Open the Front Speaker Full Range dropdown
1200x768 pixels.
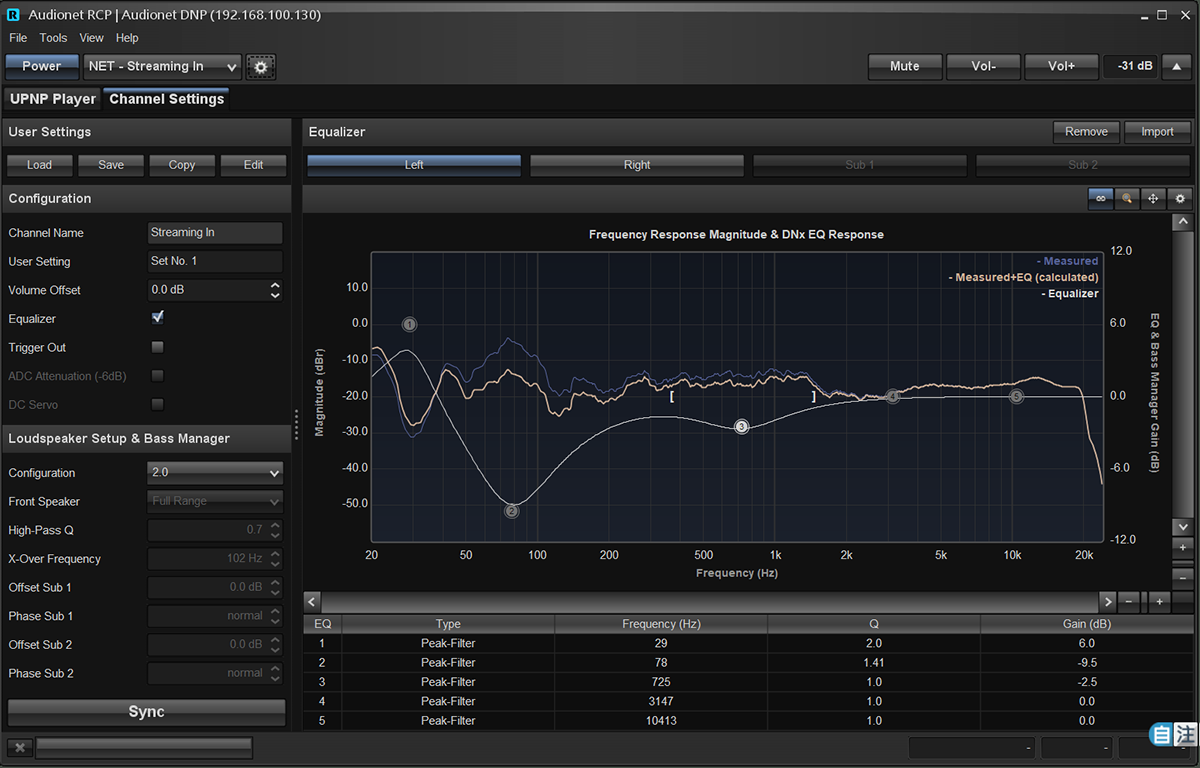215,501
